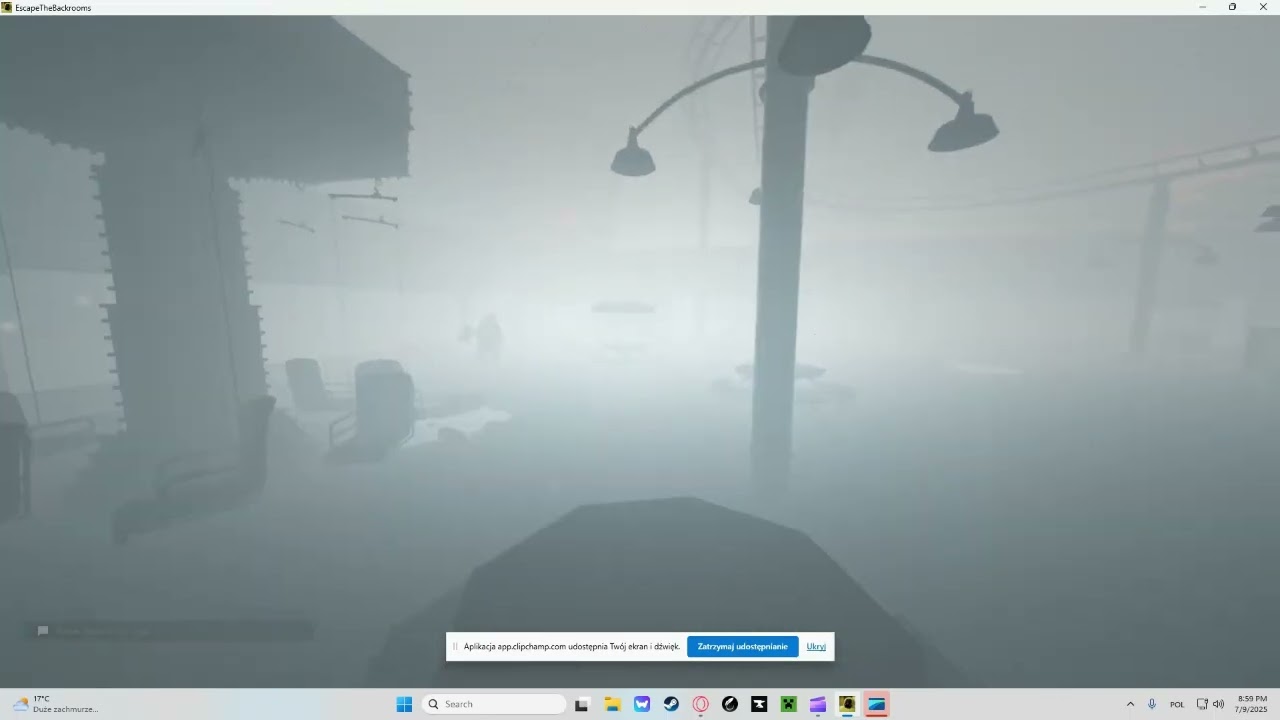Open the Windows Start menu
This screenshot has height=720, width=1280.
pyautogui.click(x=404, y=704)
